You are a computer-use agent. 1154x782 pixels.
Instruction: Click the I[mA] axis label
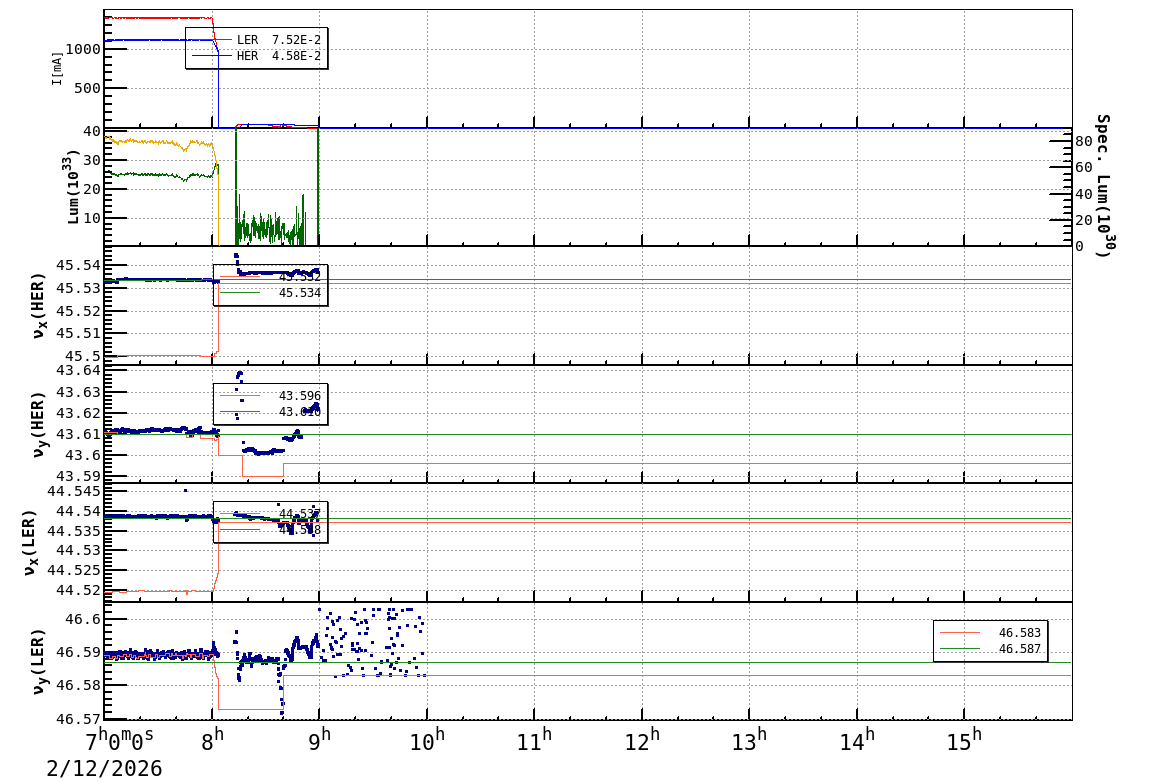58,66
